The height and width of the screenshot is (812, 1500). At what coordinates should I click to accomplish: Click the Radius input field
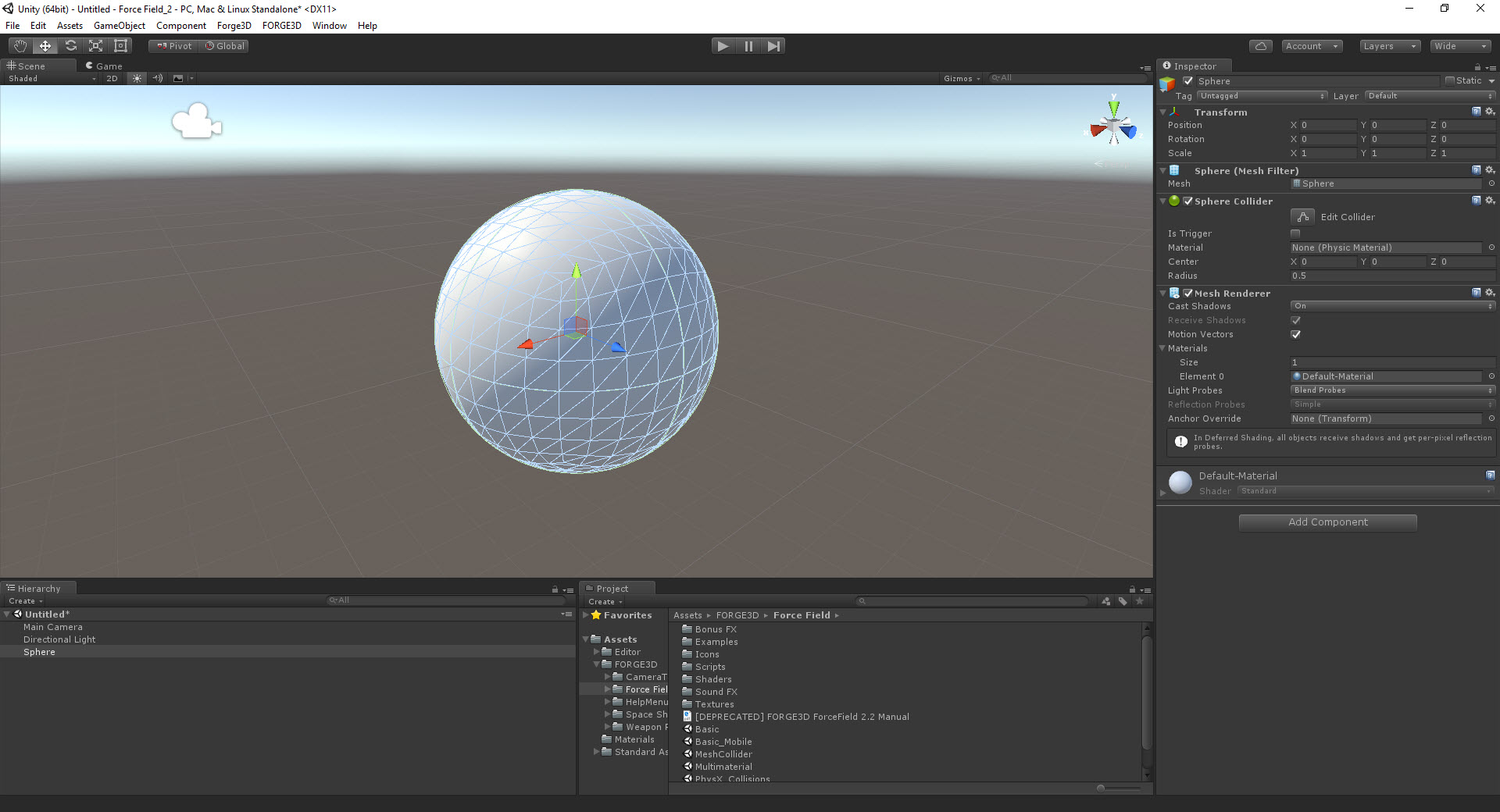(x=1392, y=276)
